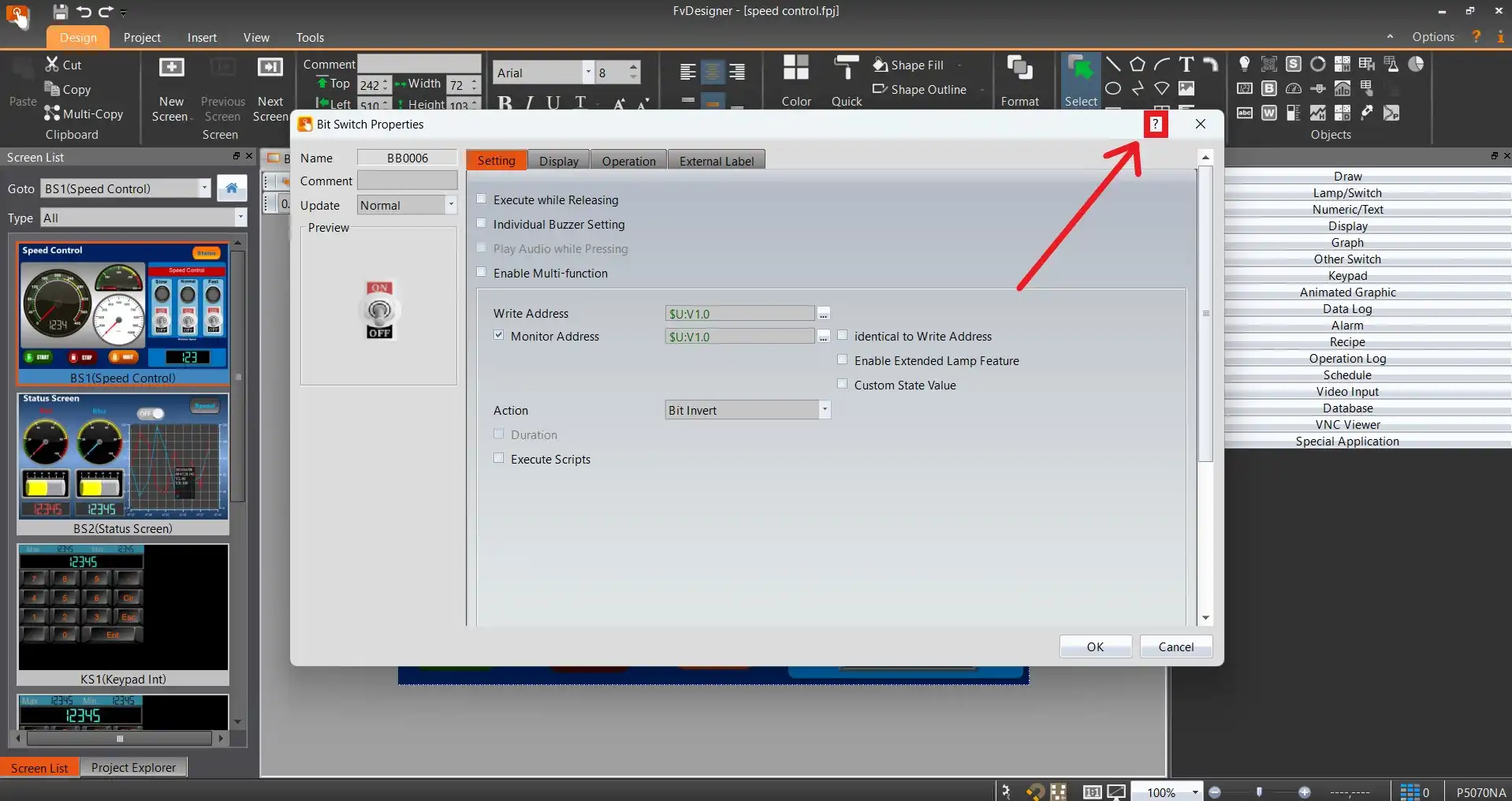Click the home icon beside Goto
1512x801 pixels.
pyautogui.click(x=232, y=188)
